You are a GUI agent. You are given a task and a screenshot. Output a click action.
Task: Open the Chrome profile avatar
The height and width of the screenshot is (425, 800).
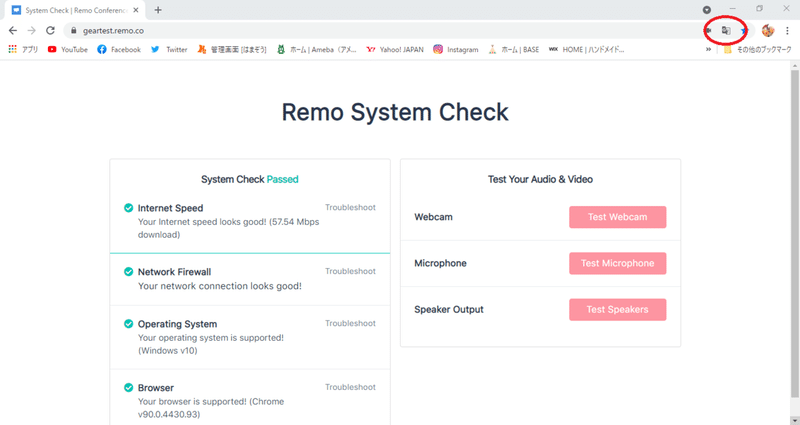pos(768,31)
